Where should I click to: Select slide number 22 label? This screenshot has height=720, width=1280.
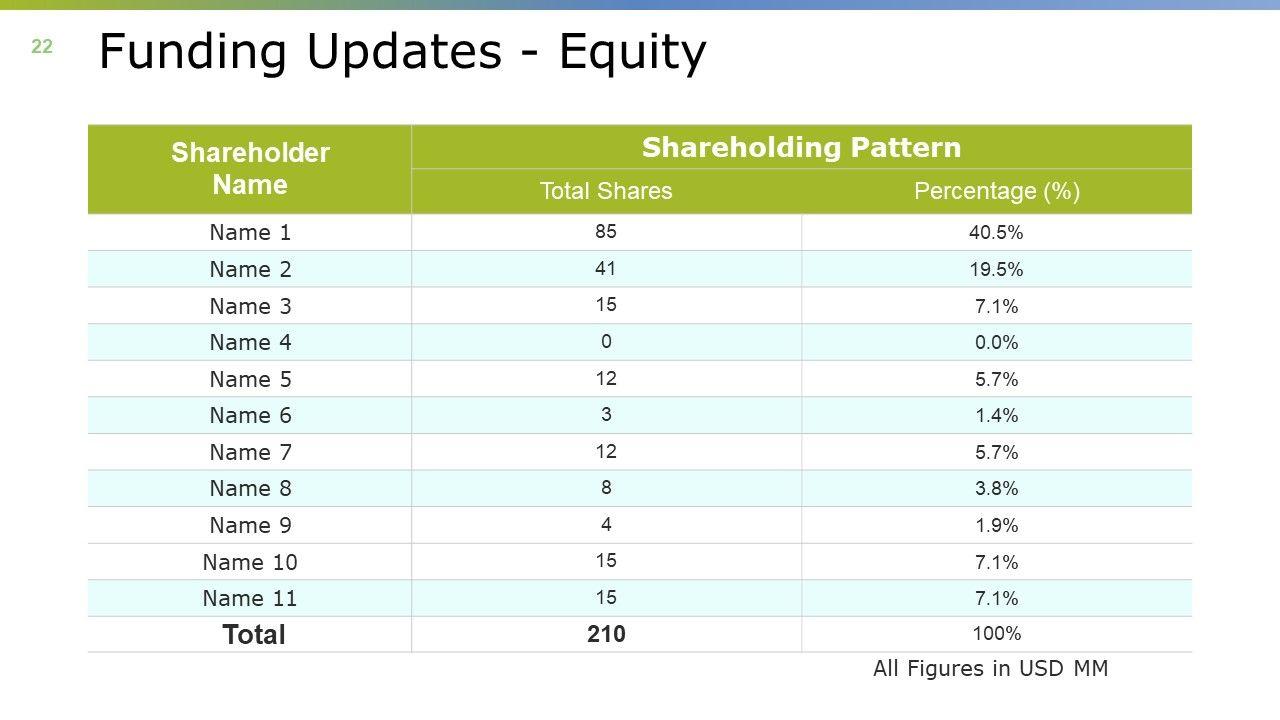(x=42, y=46)
